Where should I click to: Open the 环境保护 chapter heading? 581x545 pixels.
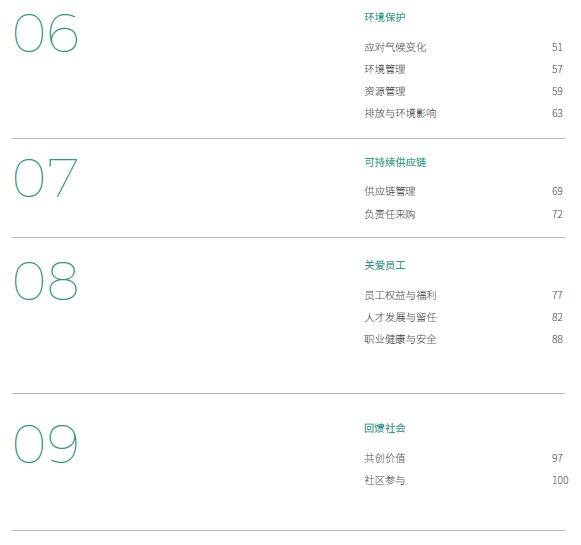click(385, 17)
